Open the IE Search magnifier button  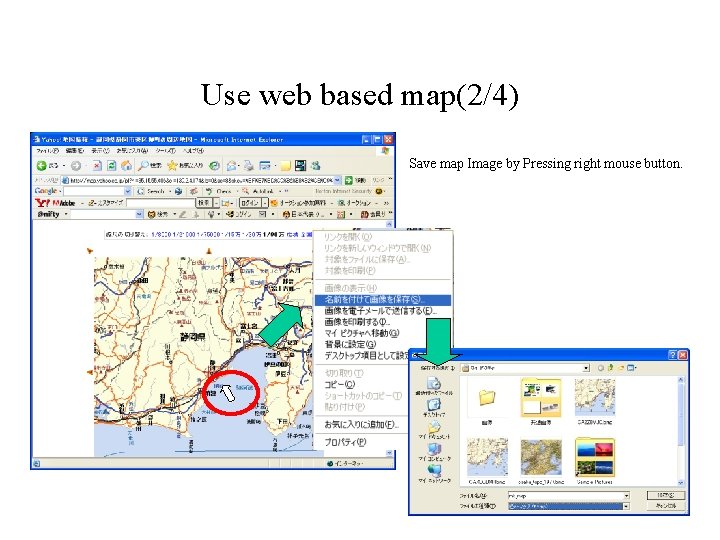pyautogui.click(x=150, y=165)
